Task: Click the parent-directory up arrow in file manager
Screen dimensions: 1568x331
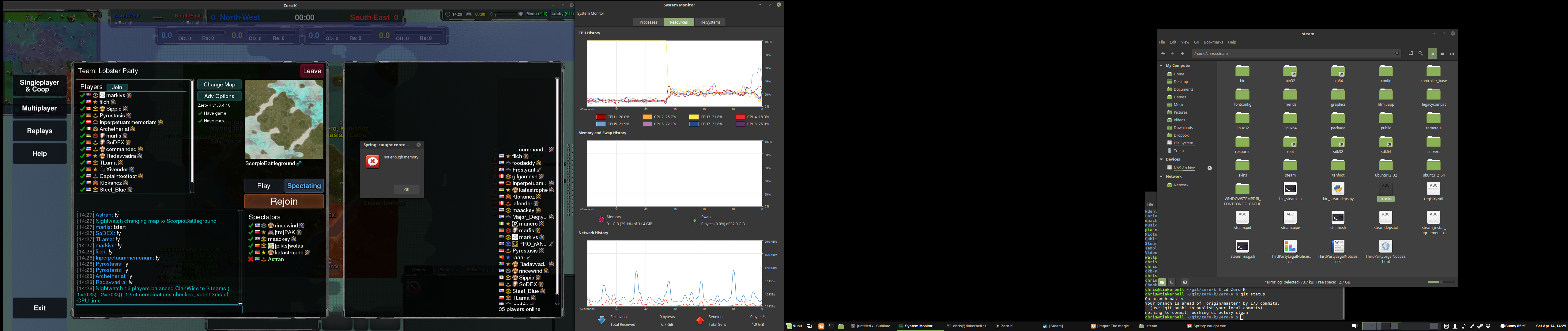Action: [1183, 54]
